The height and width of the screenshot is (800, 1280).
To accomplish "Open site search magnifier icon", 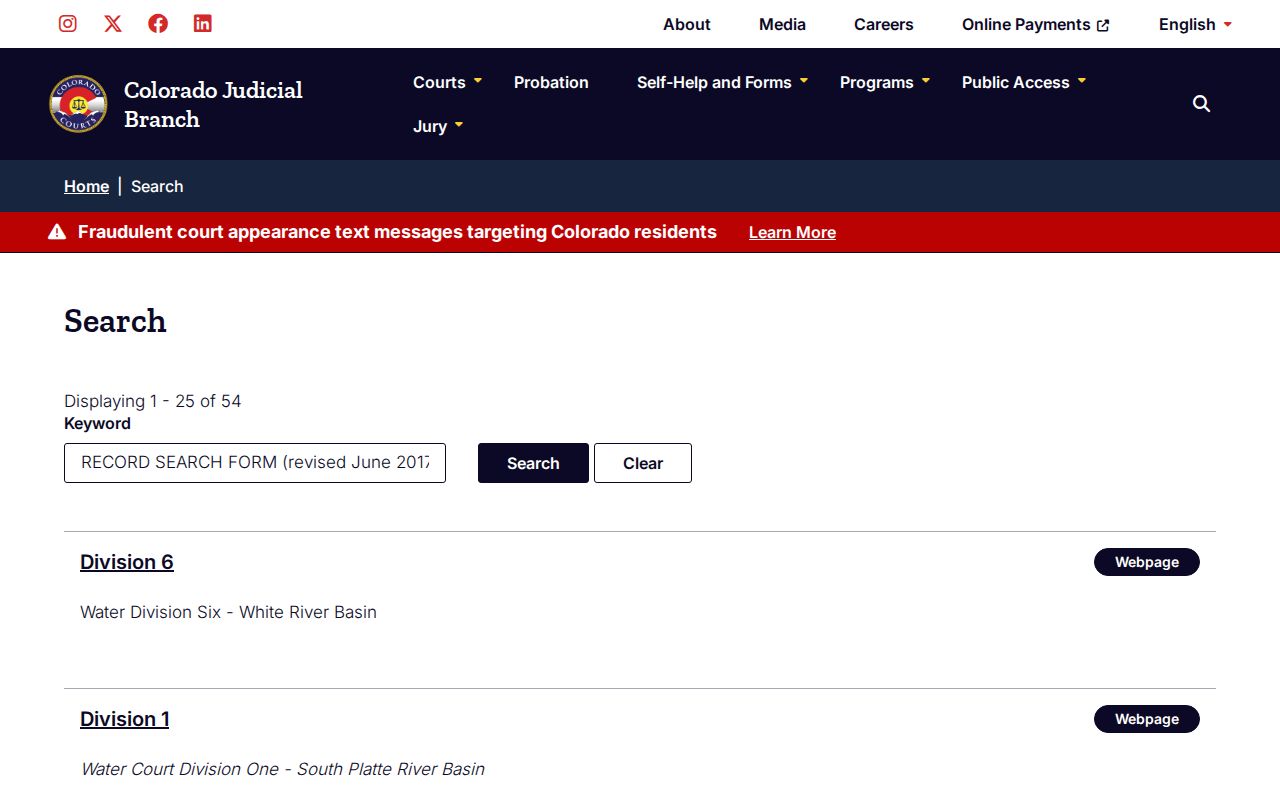I will coord(1202,104).
